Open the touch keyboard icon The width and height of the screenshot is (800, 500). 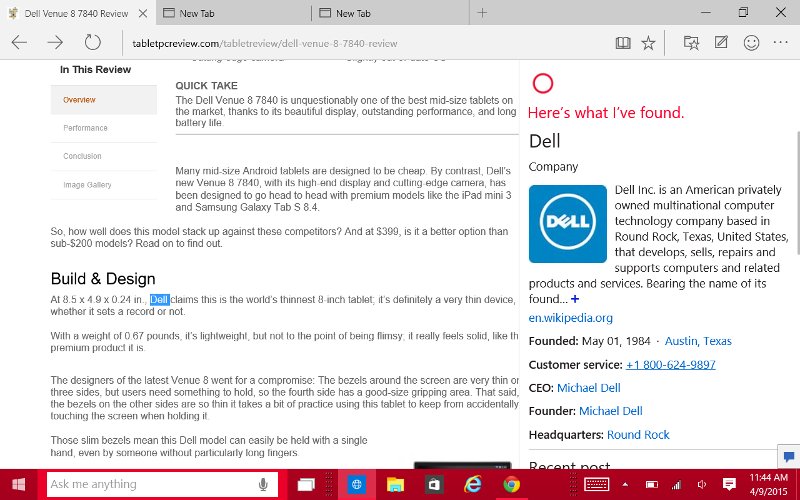point(596,484)
